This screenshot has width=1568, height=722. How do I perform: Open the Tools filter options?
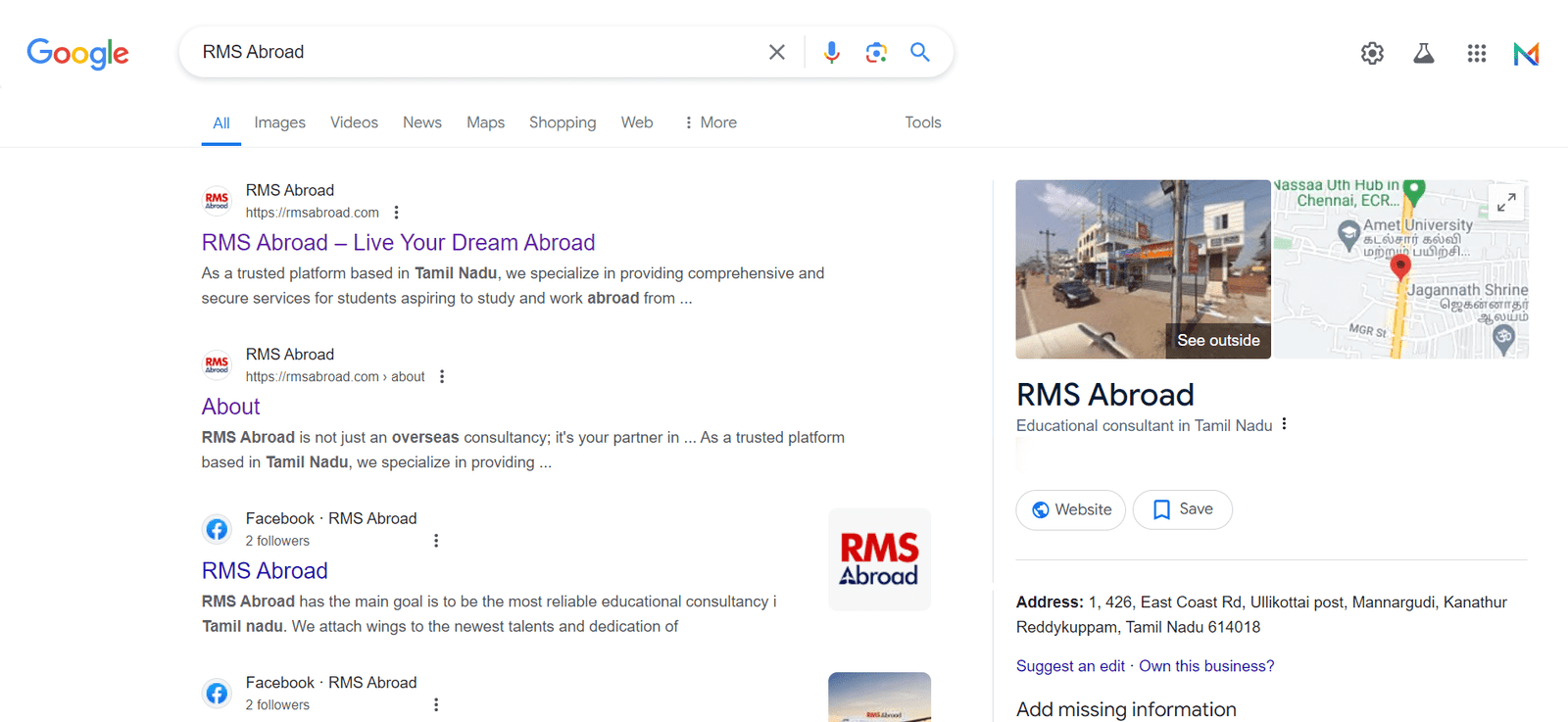tap(922, 122)
